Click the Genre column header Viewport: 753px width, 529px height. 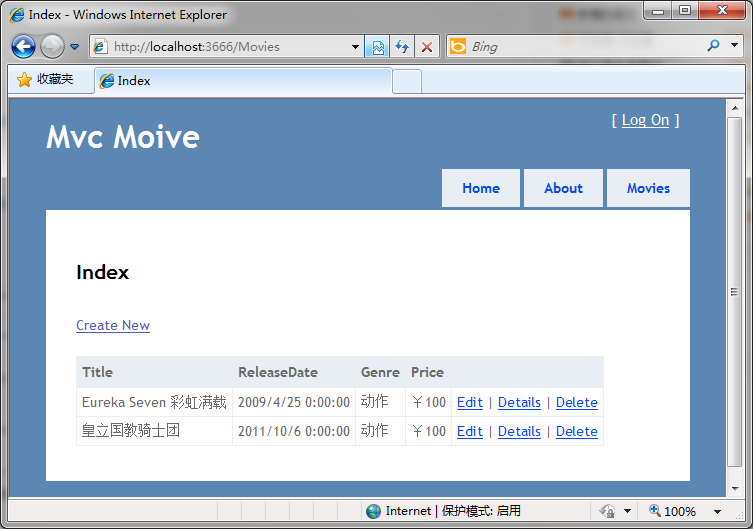click(380, 372)
